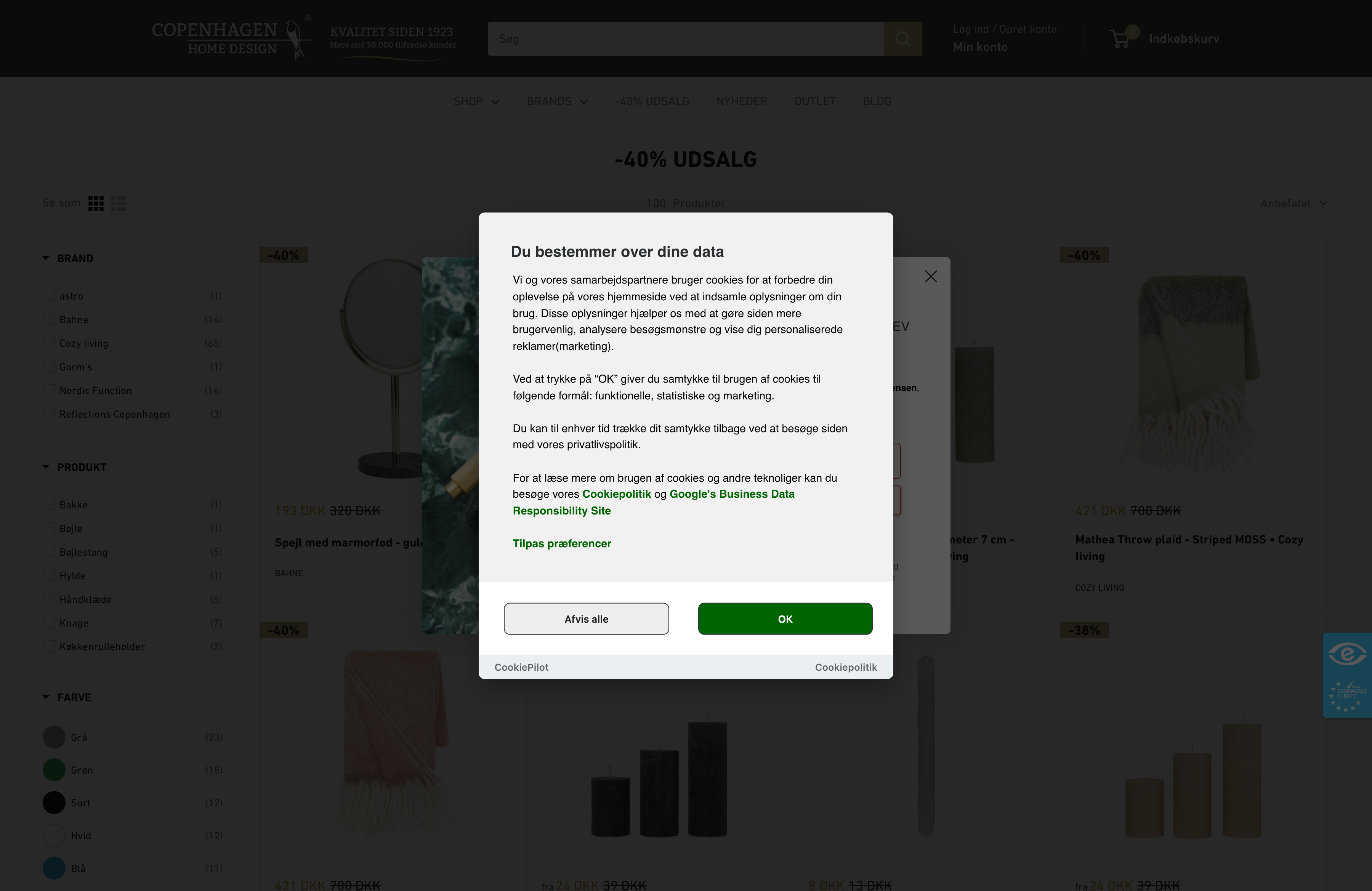Tick the Cozy living brand checkbox
The height and width of the screenshot is (891, 1372).
[x=49, y=343]
